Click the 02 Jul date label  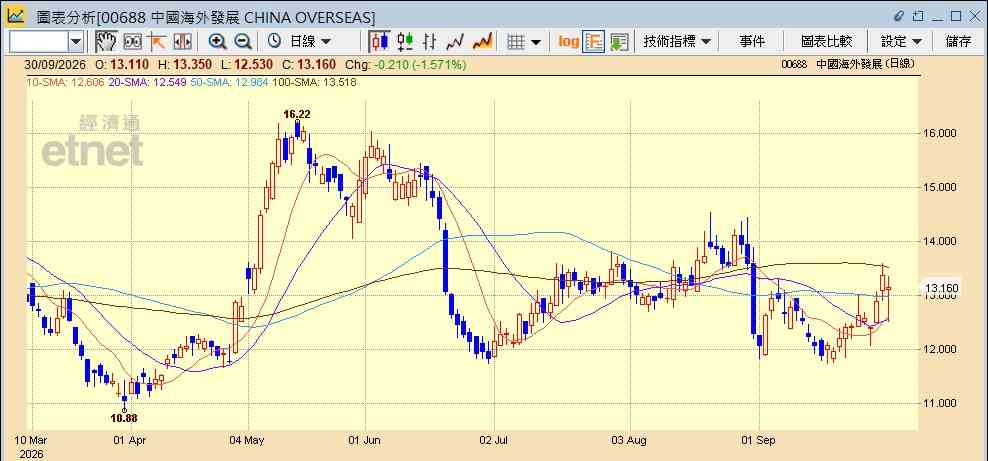click(495, 441)
